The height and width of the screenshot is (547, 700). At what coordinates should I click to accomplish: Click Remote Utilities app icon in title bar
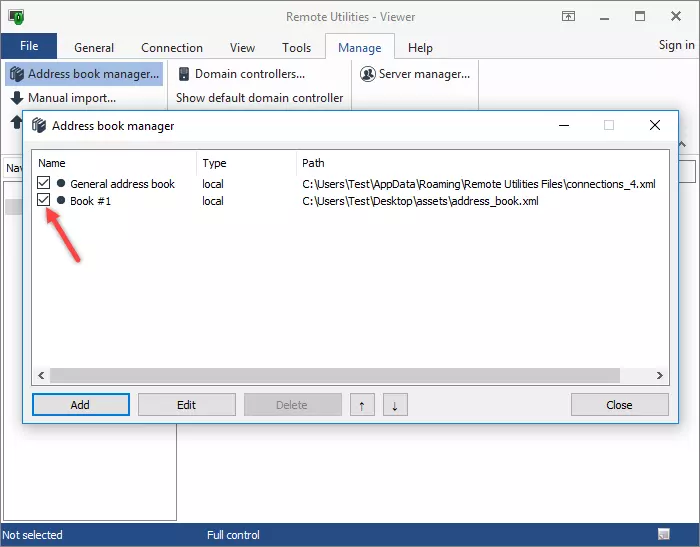click(x=16, y=17)
